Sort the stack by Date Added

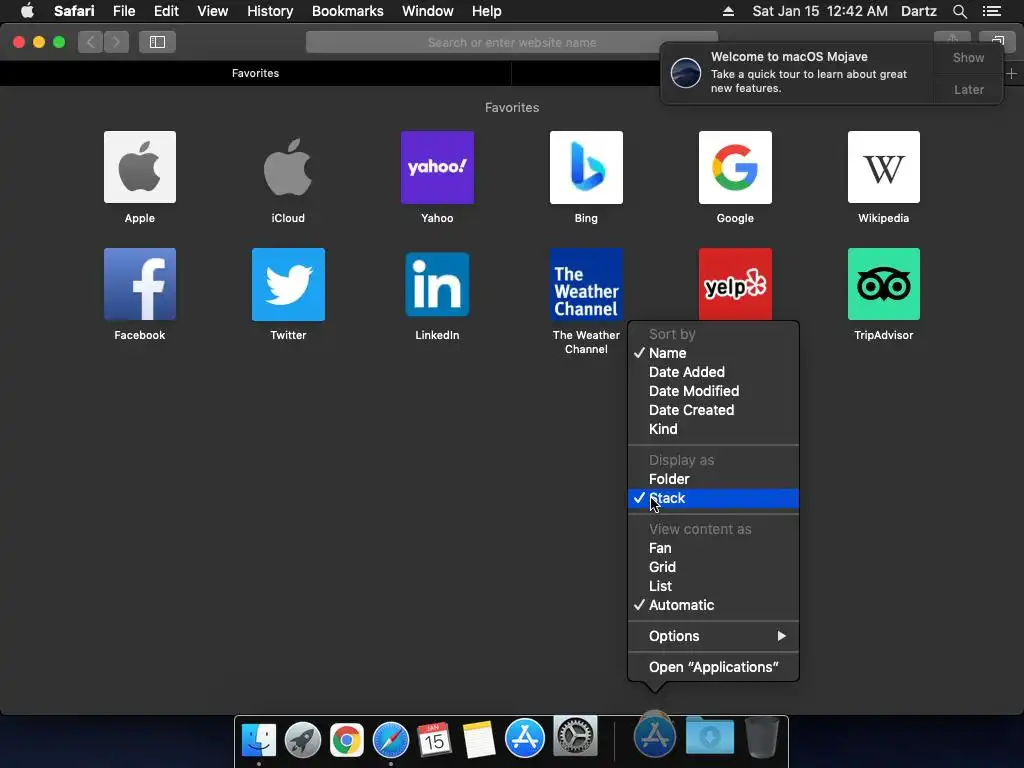pyautogui.click(x=713, y=372)
